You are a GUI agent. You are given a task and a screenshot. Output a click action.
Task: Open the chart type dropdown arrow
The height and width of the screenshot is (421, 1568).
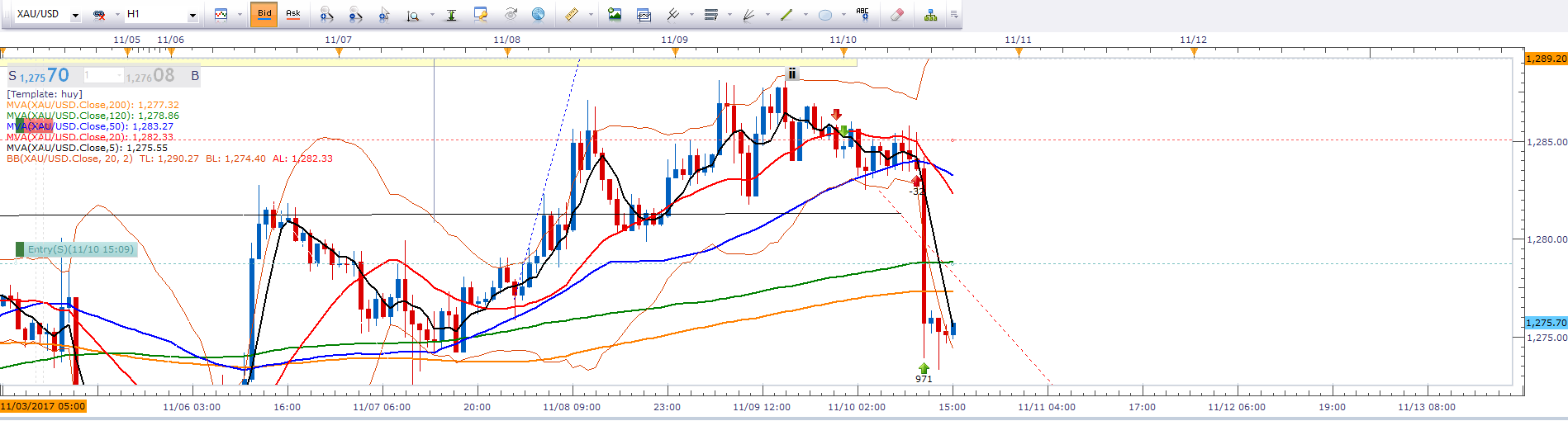point(240,15)
